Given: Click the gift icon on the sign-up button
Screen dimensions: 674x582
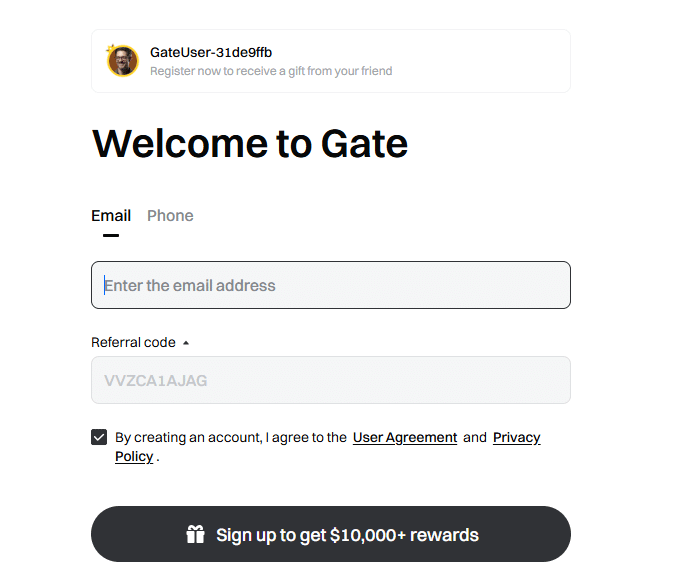Looking at the screenshot, I should click(x=195, y=534).
